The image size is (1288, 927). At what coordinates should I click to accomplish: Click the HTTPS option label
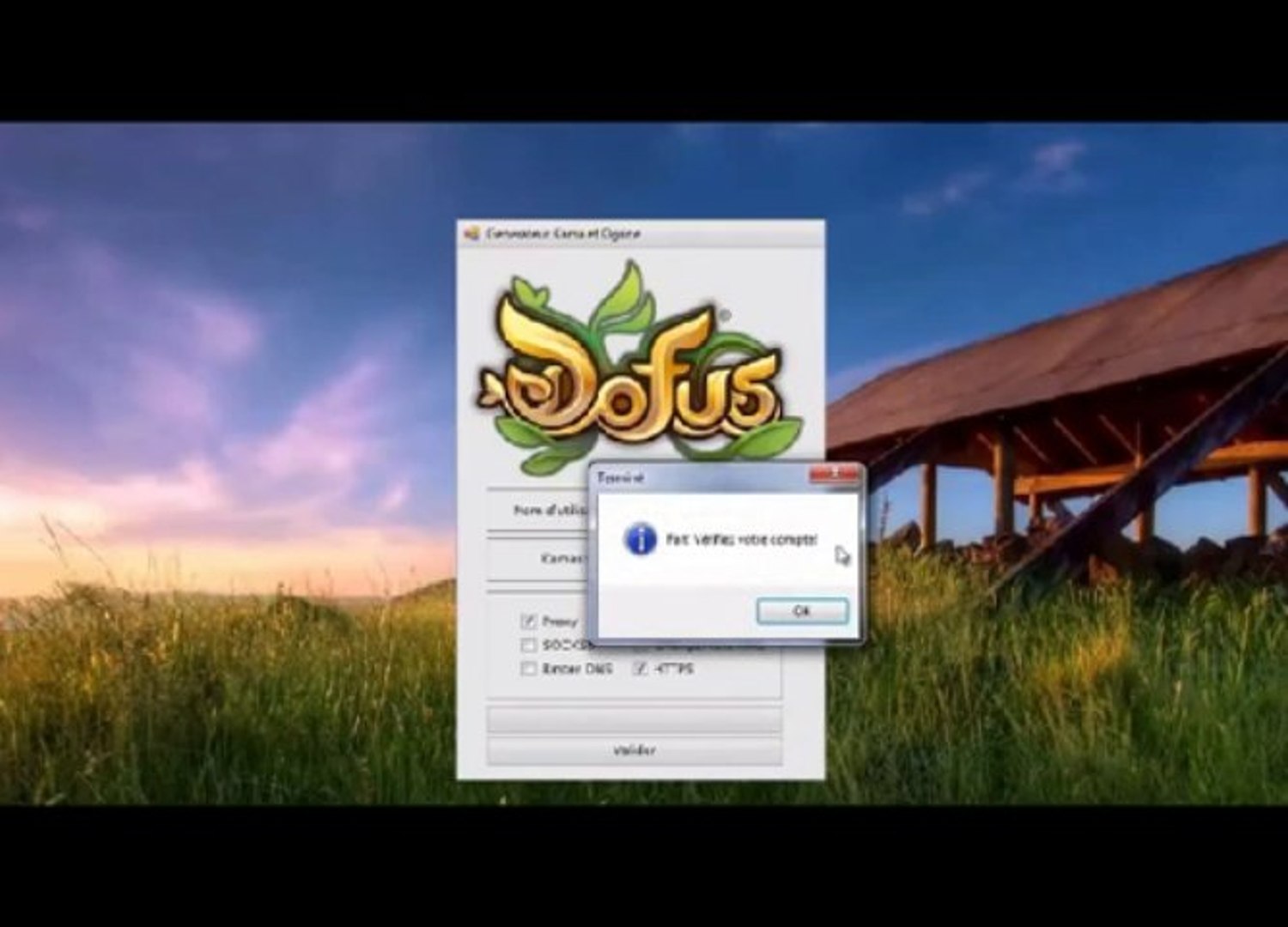pos(673,668)
